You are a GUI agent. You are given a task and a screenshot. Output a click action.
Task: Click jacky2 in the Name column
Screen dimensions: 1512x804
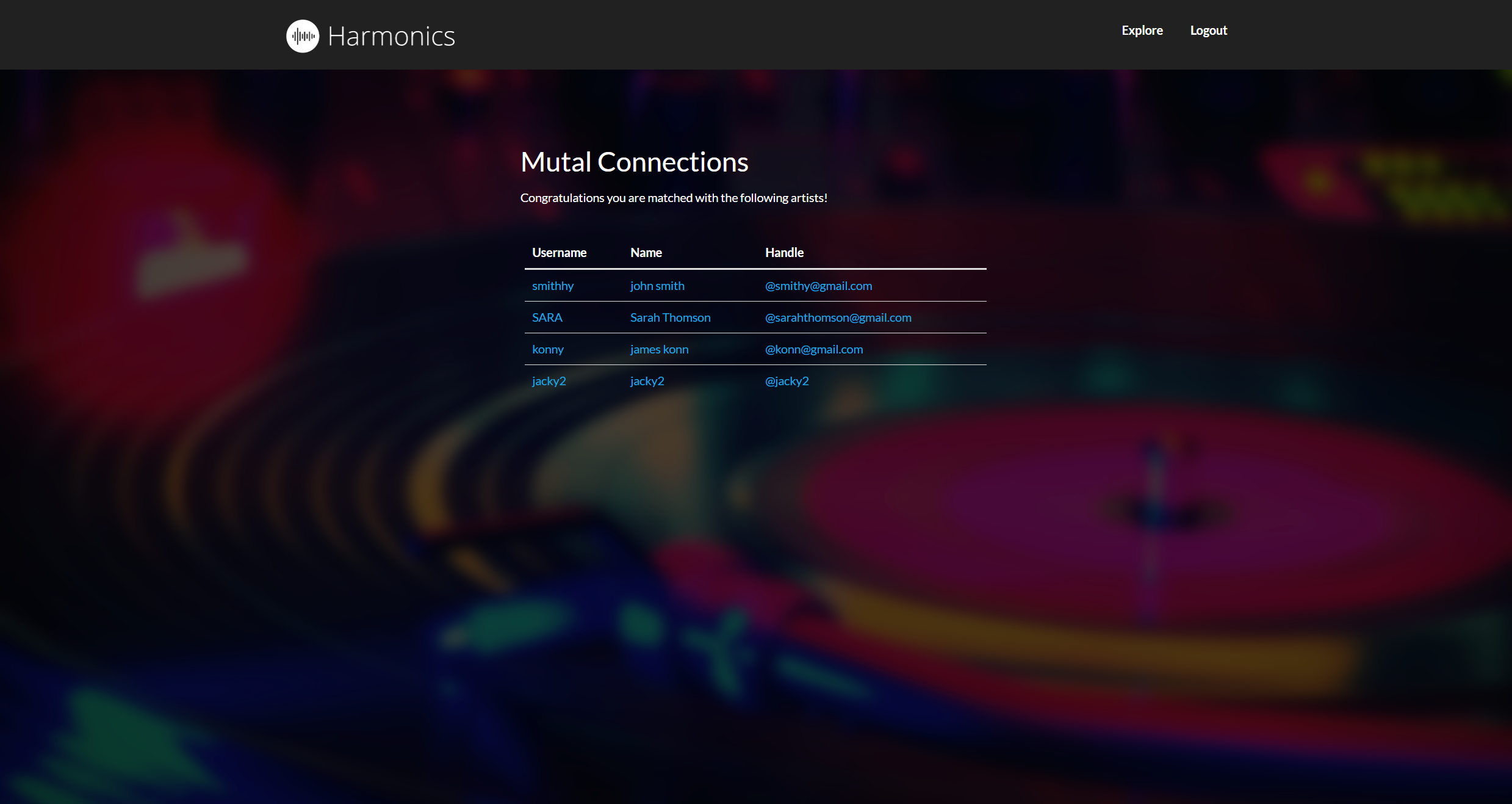[647, 381]
